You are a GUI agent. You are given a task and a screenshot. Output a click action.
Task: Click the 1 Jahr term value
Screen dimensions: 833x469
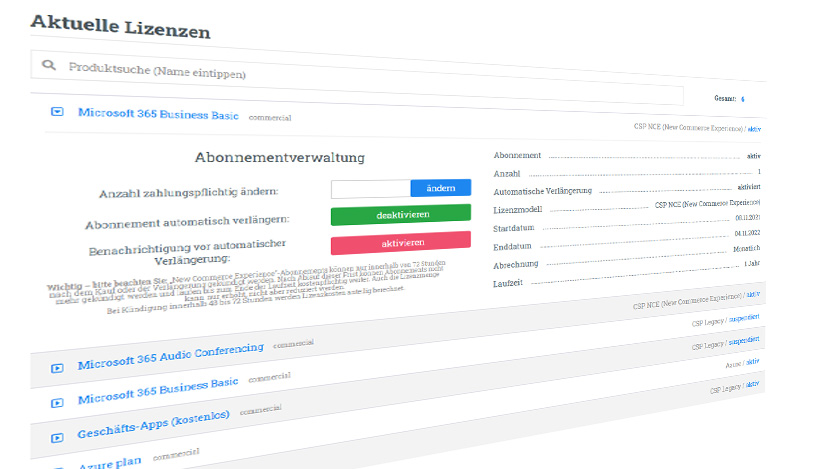752,263
